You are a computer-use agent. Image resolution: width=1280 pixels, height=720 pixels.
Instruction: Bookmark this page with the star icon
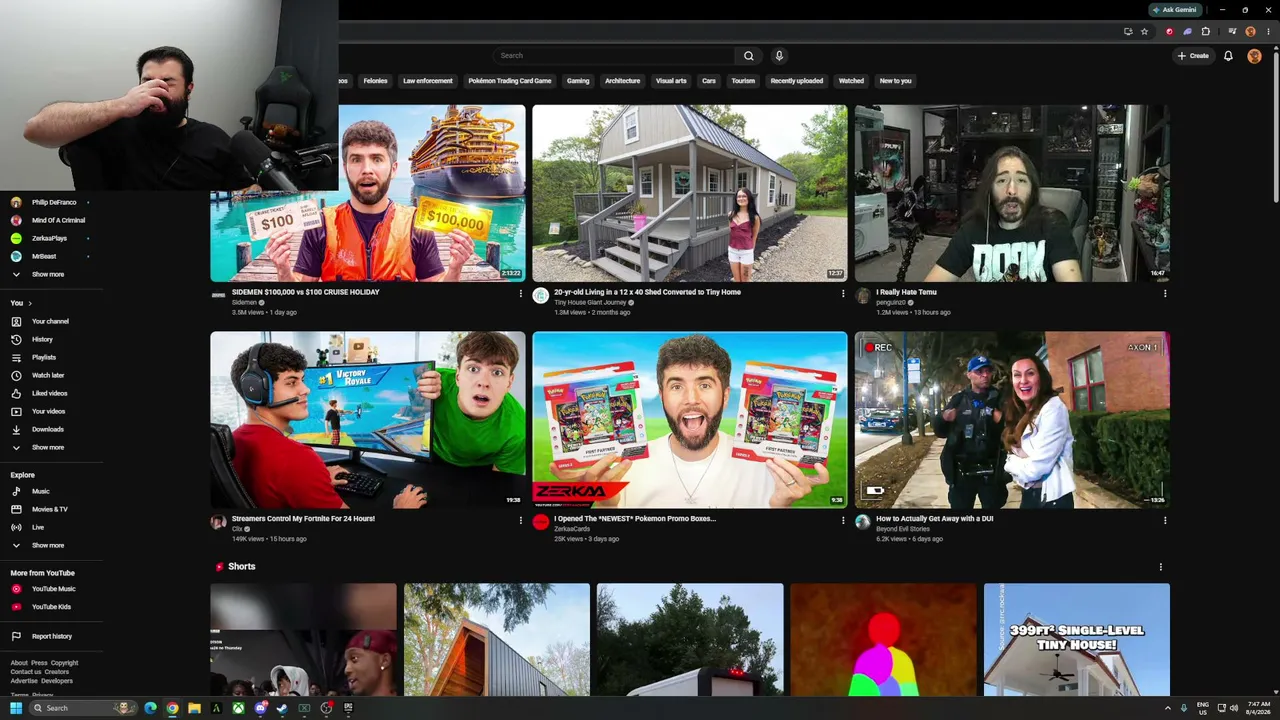(x=1145, y=31)
